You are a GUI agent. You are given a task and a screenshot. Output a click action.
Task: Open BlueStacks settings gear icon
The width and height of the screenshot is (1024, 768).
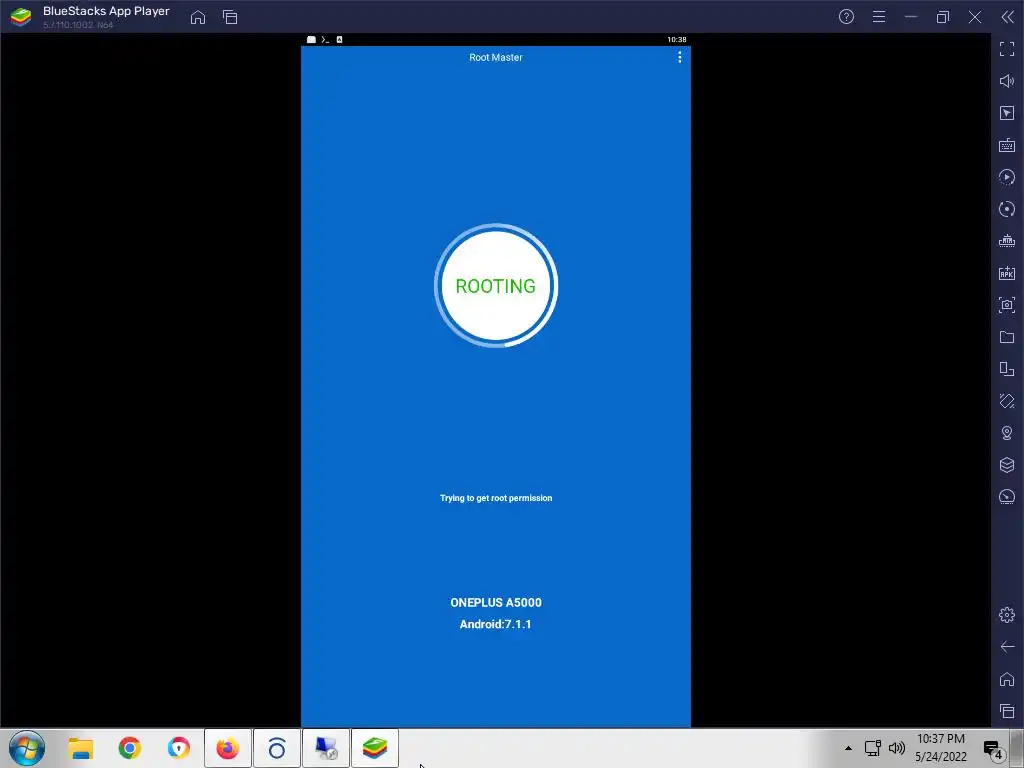1007,615
